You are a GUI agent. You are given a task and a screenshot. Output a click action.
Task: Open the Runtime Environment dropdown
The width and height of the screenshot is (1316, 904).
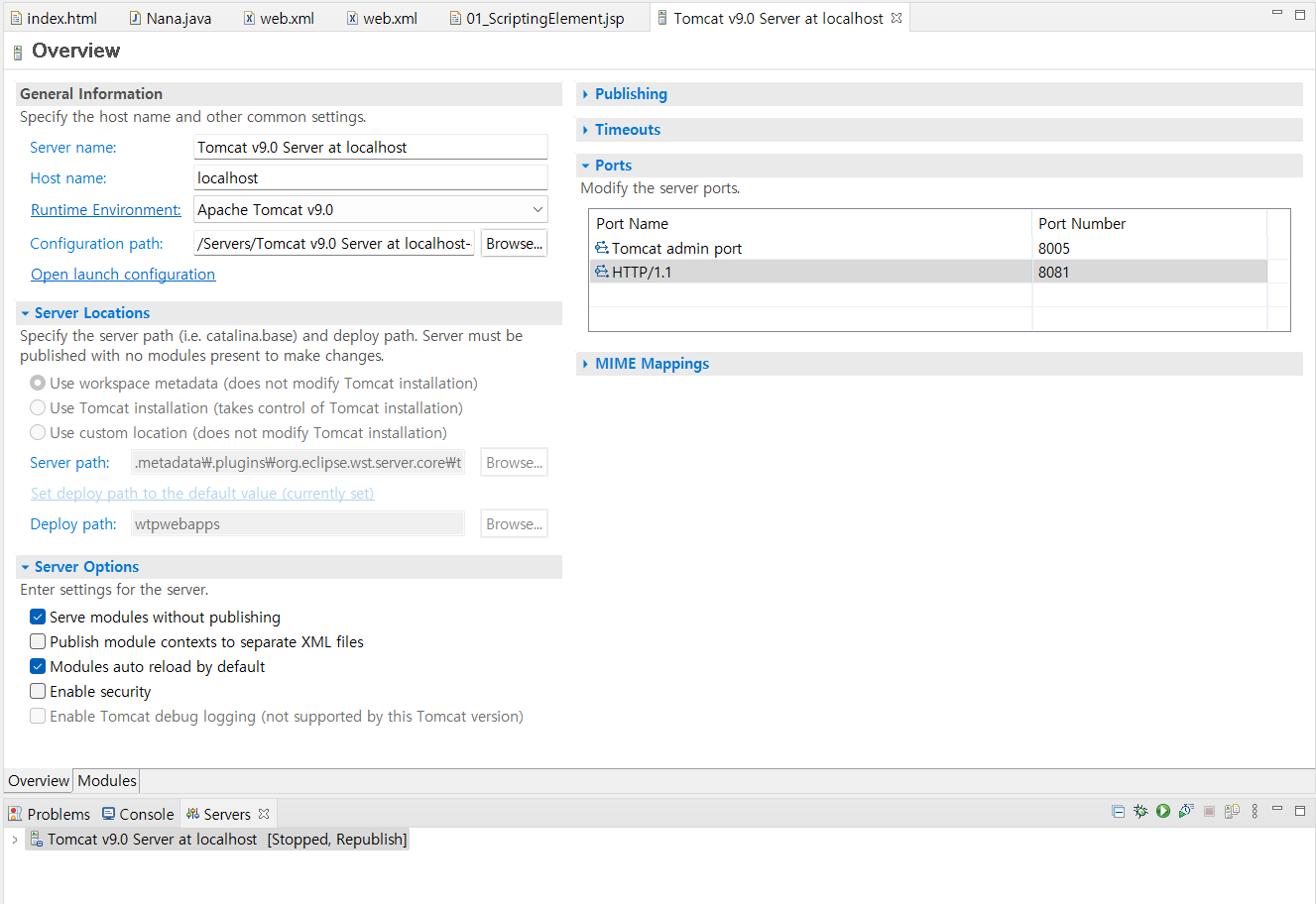538,209
